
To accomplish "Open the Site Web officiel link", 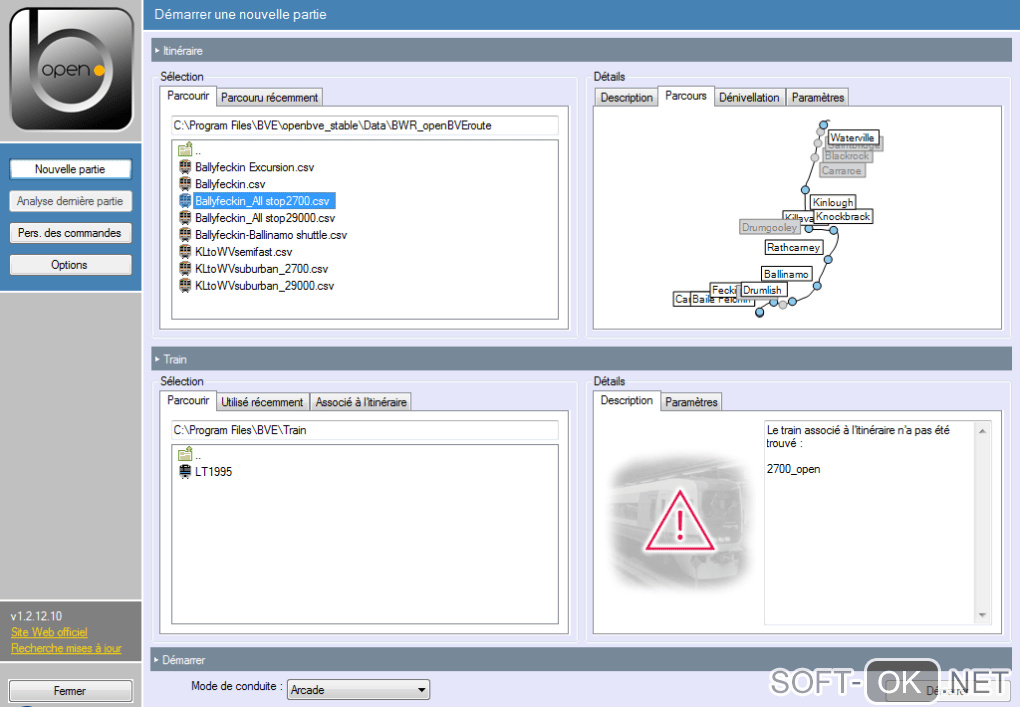I will [49, 632].
